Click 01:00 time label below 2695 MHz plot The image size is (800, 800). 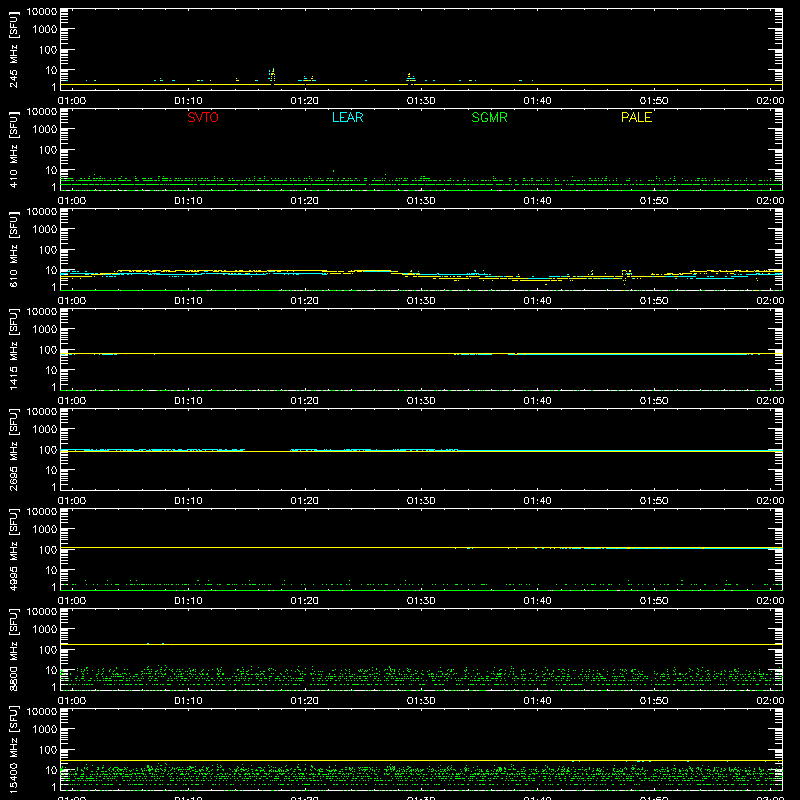pyautogui.click(x=72, y=501)
